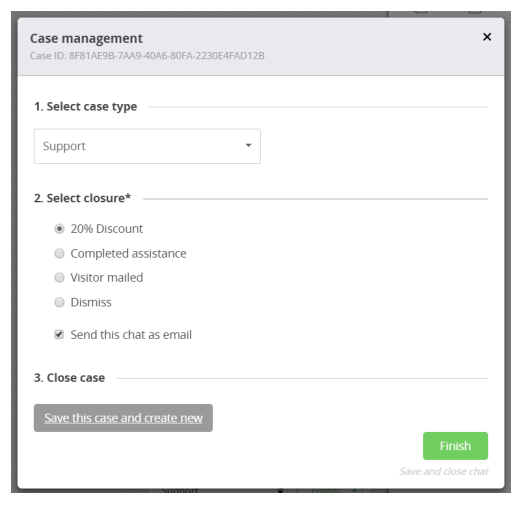Click the Case ID text in header

147,56
